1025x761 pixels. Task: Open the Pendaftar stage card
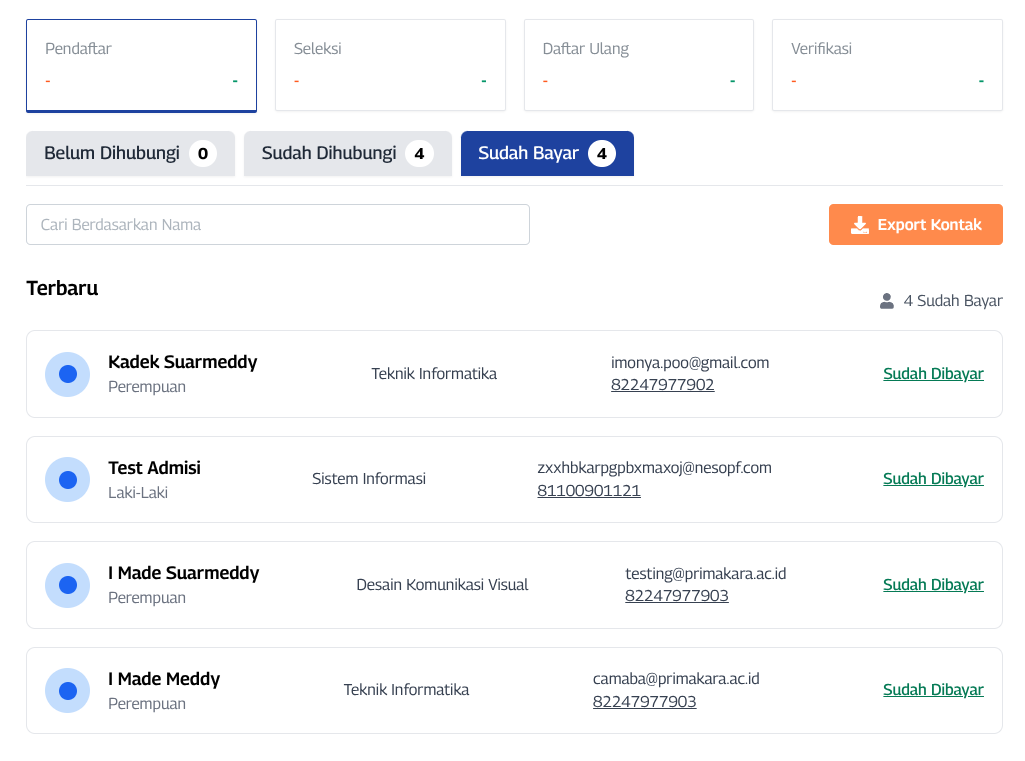click(x=141, y=65)
